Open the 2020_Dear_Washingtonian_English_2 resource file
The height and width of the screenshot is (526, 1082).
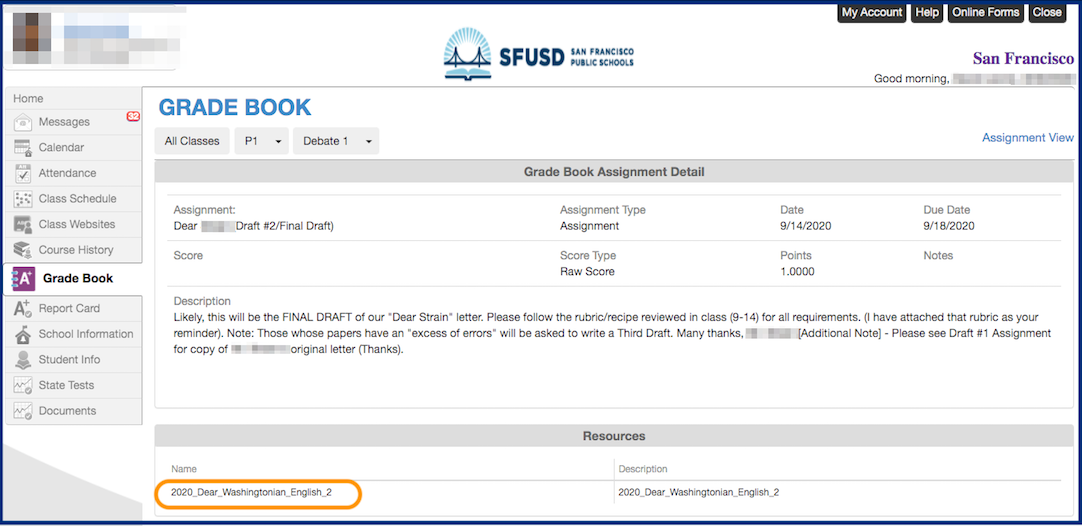[x=251, y=492]
